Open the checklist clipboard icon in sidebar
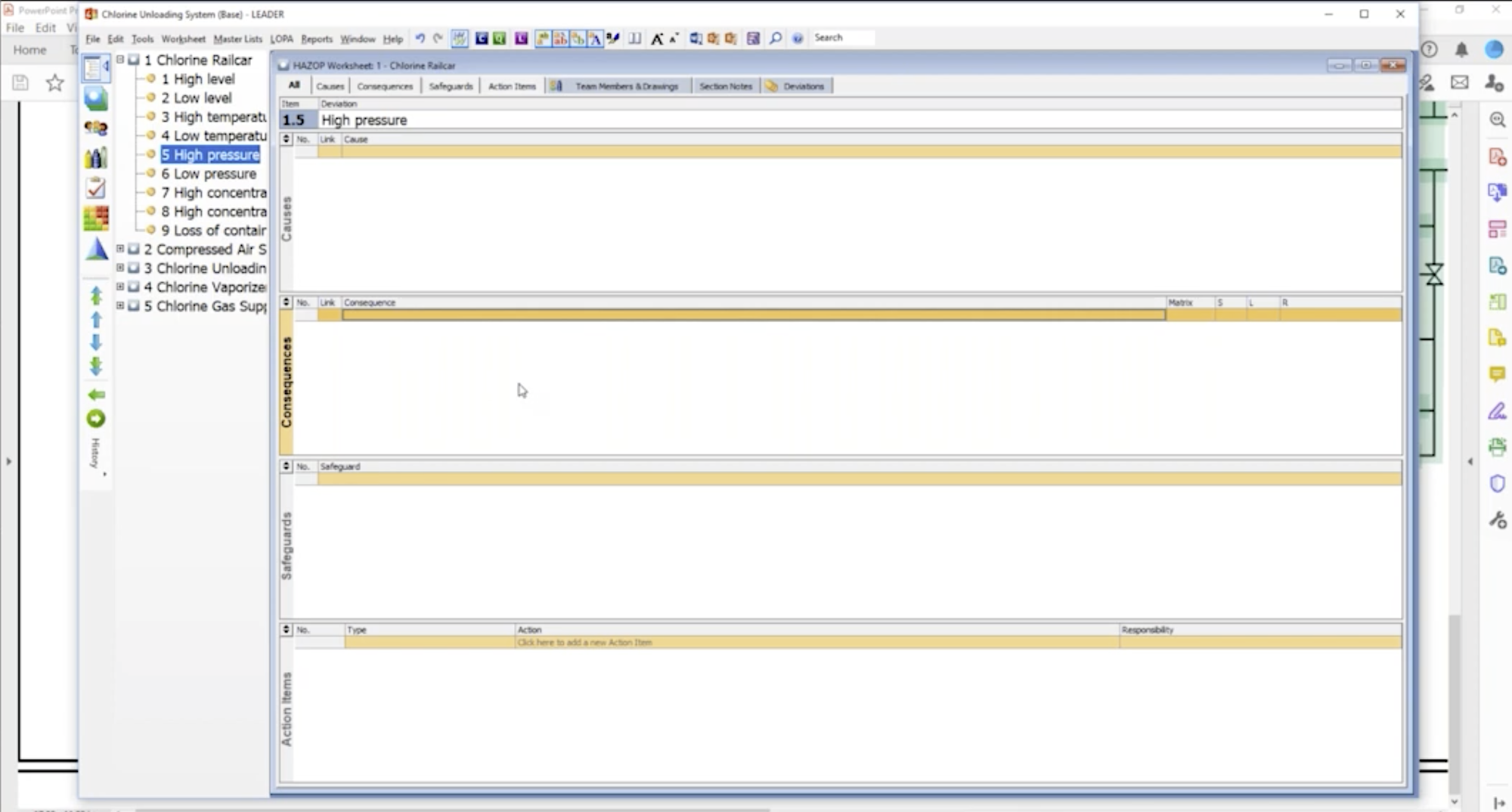The image size is (1512, 812). [x=96, y=188]
